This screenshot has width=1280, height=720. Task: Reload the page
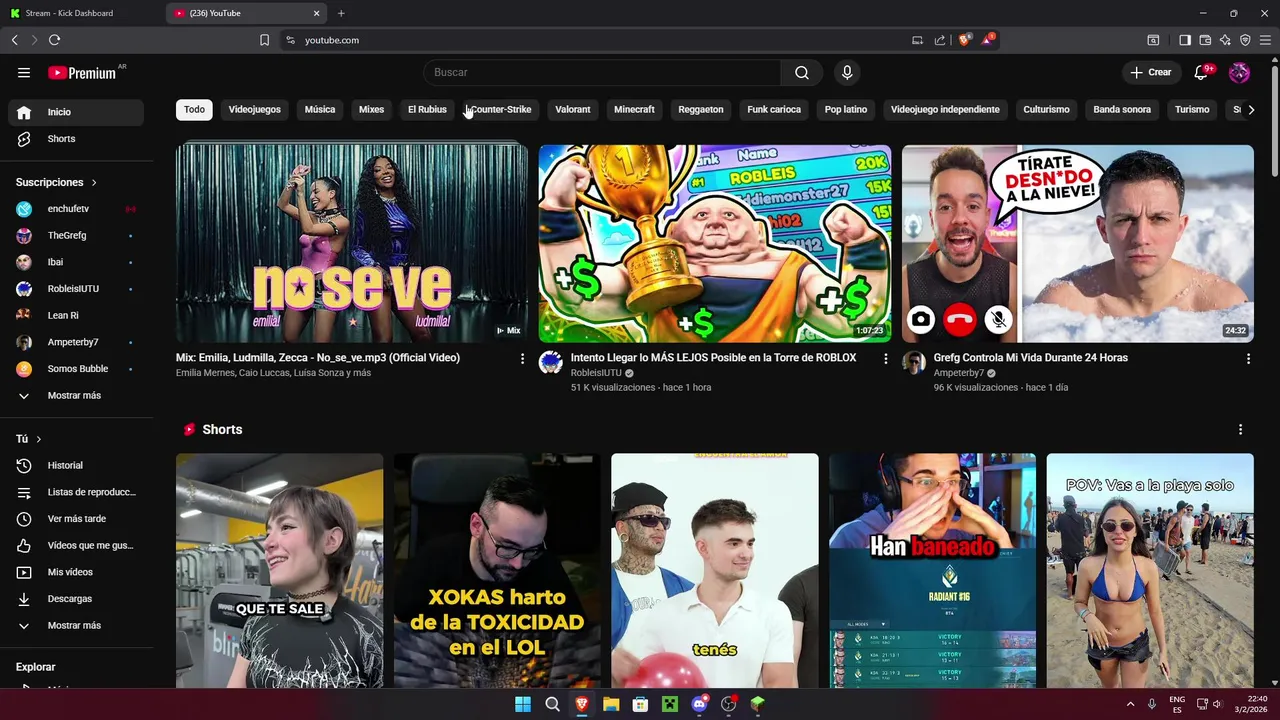tap(54, 40)
